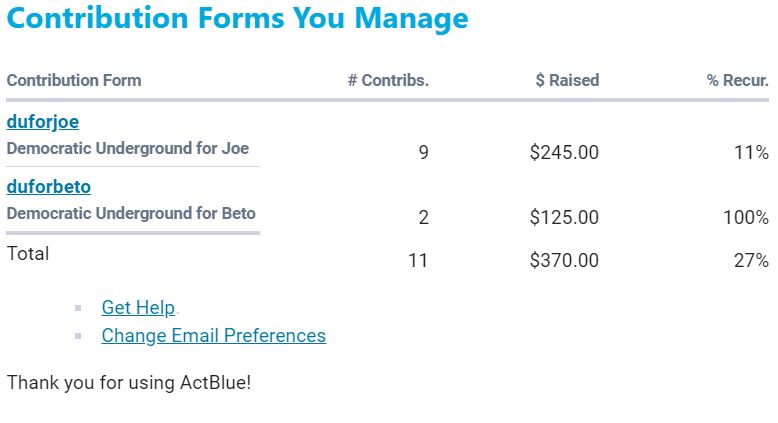Open the duforbeto contribution form link
This screenshot has width=778, height=423.
[49, 187]
